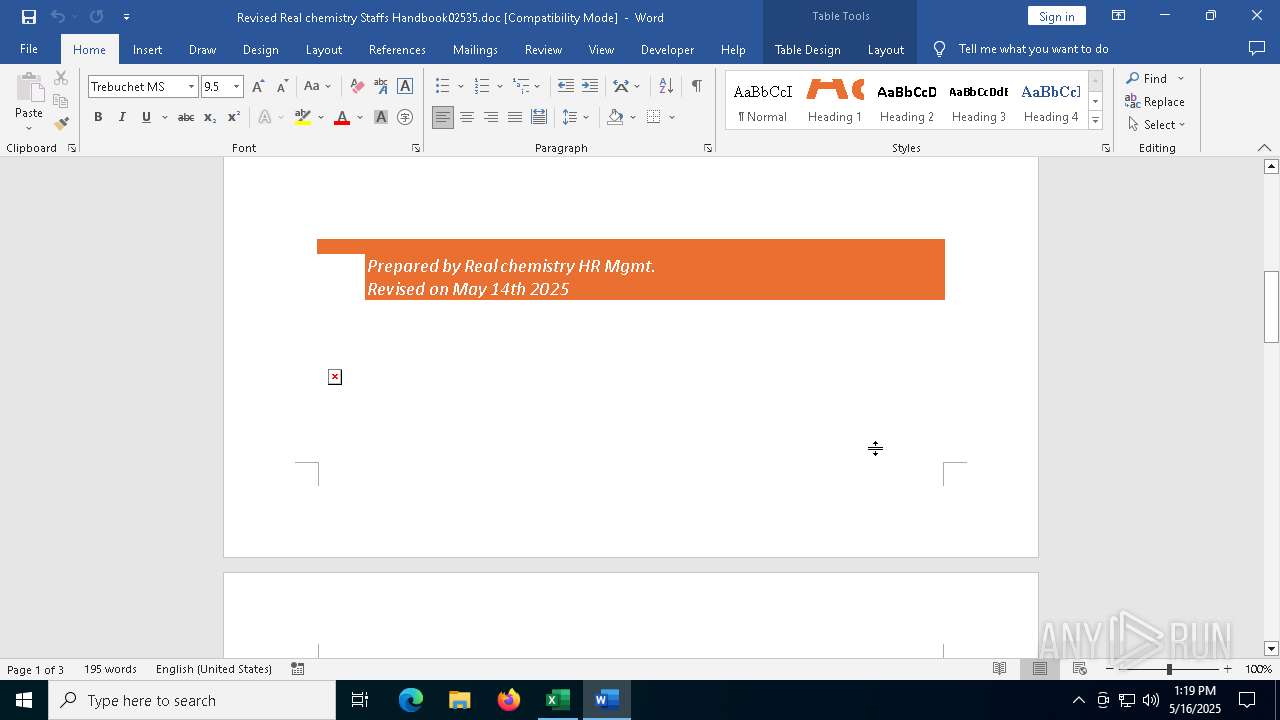
Task: Cut the selection with the scissors icon
Action: click(x=61, y=78)
